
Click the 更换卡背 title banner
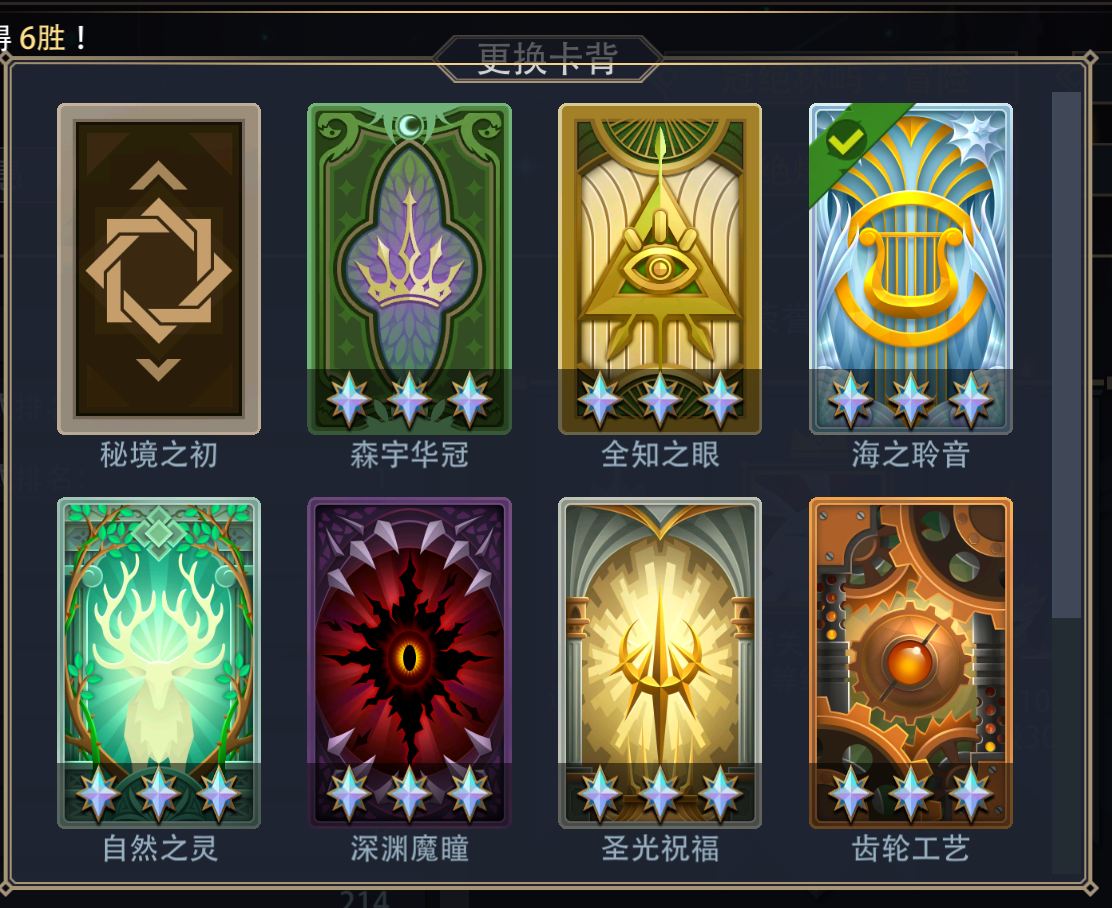click(x=547, y=59)
